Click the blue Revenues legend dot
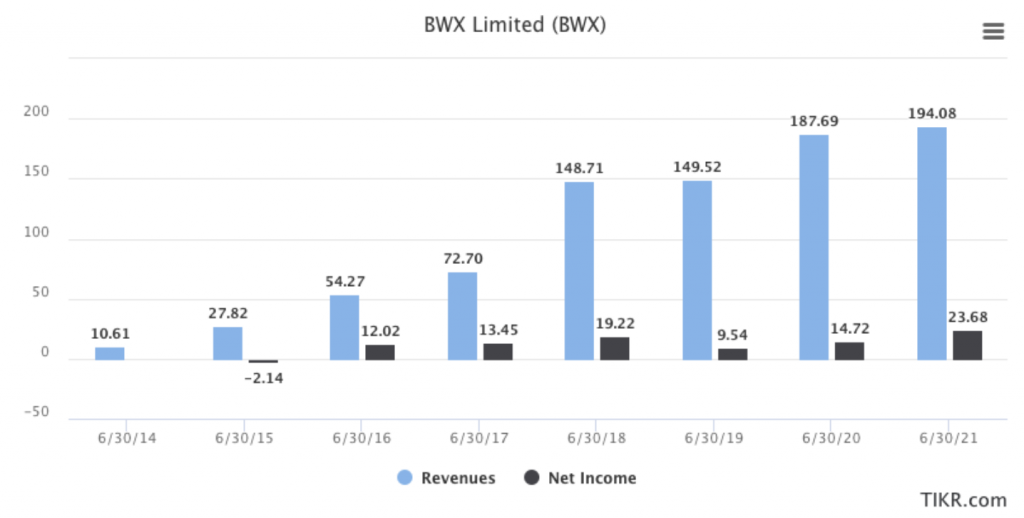Screen dimensions: 1024x518 pyautogui.click(x=405, y=478)
